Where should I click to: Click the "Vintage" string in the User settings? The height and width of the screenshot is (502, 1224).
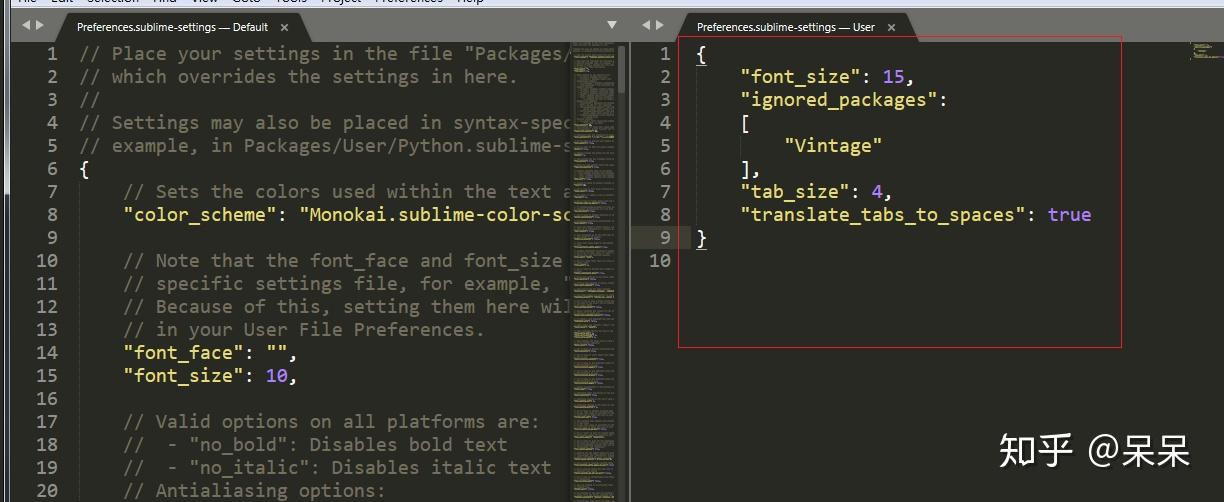(833, 145)
